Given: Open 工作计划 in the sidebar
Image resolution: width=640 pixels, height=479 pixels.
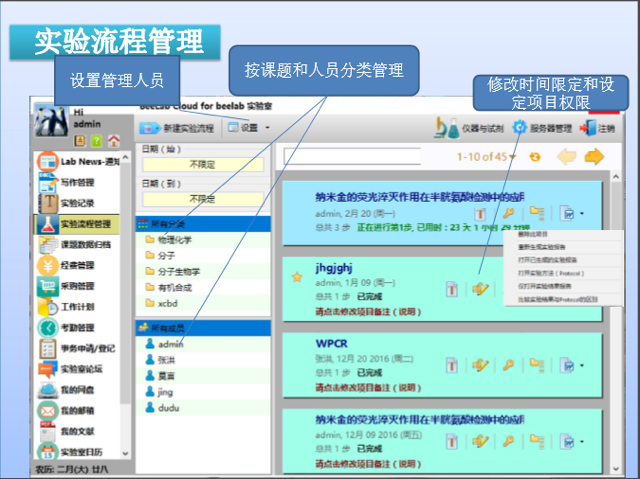Looking at the screenshot, I should pyautogui.click(x=78, y=307).
